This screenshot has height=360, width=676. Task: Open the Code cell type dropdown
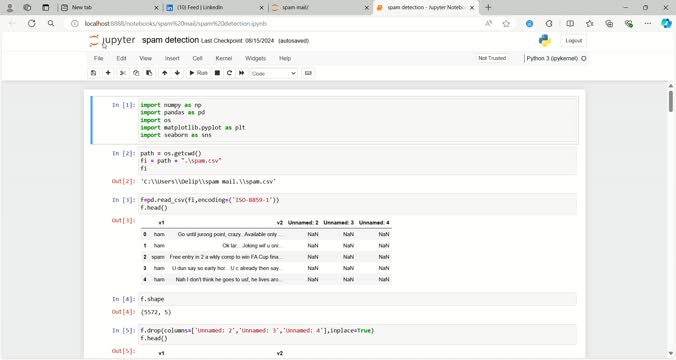(x=273, y=74)
